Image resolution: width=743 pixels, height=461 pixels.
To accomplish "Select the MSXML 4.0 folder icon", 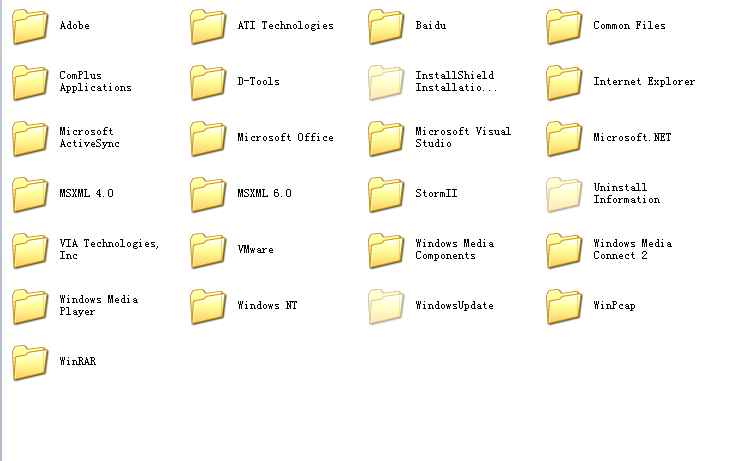I will pyautogui.click(x=30, y=195).
